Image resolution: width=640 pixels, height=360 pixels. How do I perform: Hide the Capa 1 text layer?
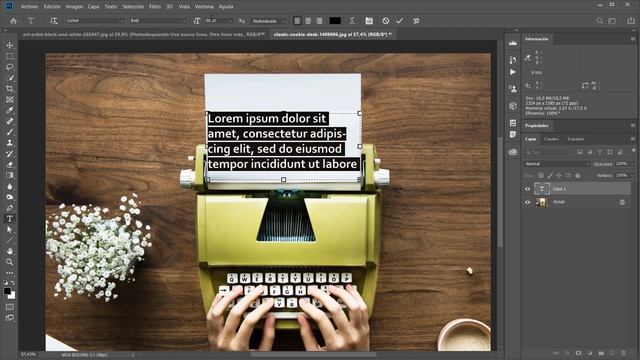click(x=527, y=189)
